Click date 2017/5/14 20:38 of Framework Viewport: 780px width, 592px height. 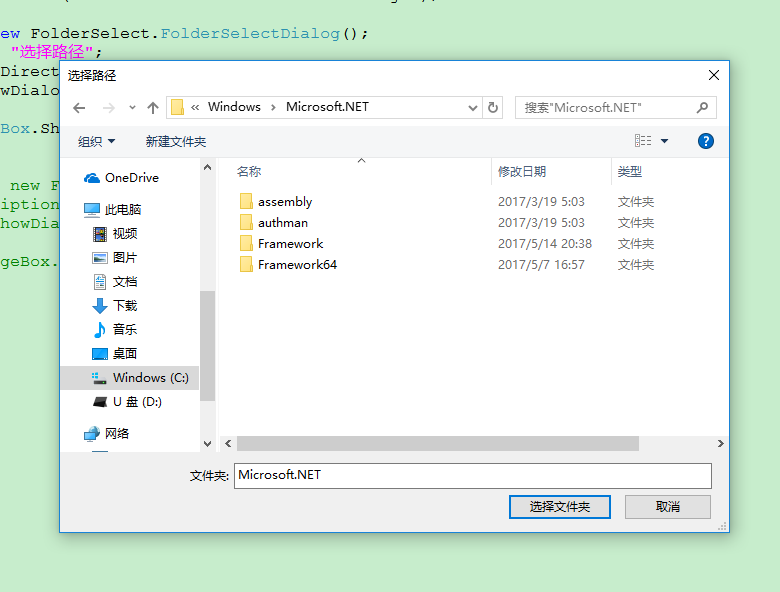pos(545,244)
